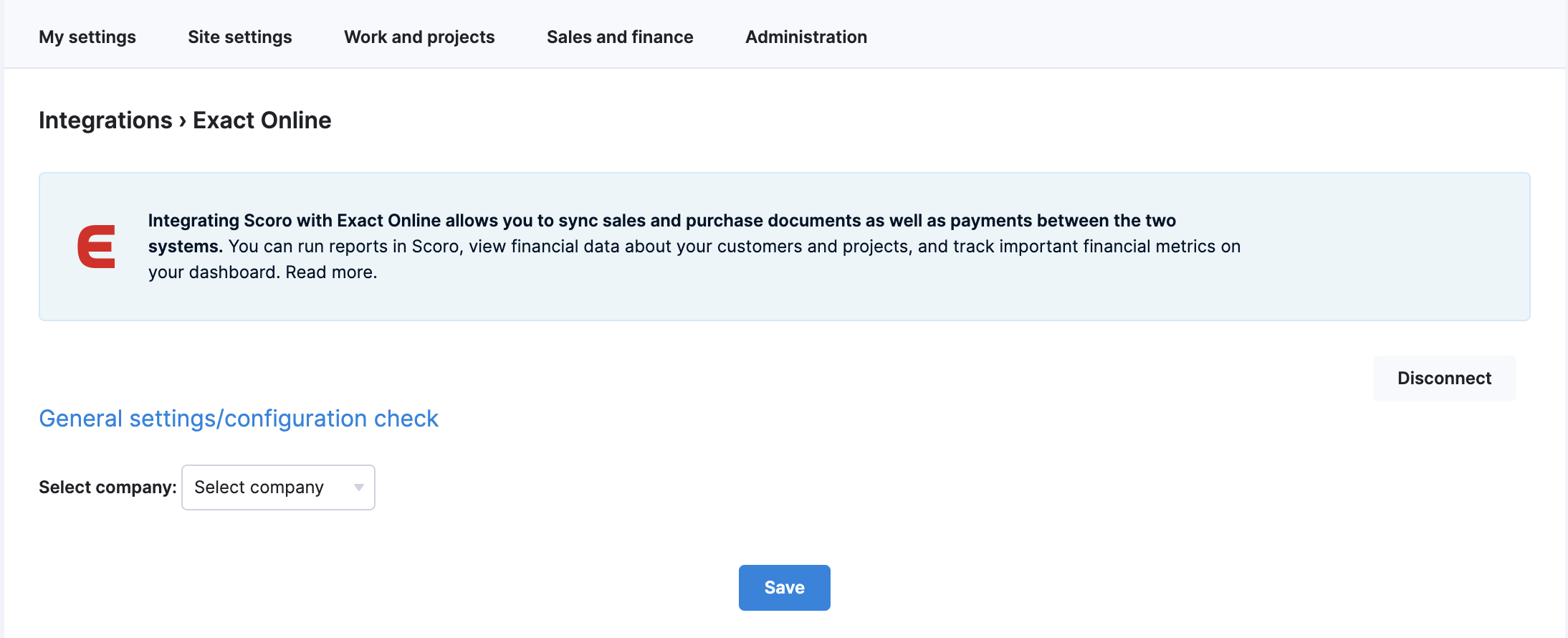Image resolution: width=1568 pixels, height=638 pixels.
Task: Open General settings/configuration check link
Action: [239, 419]
